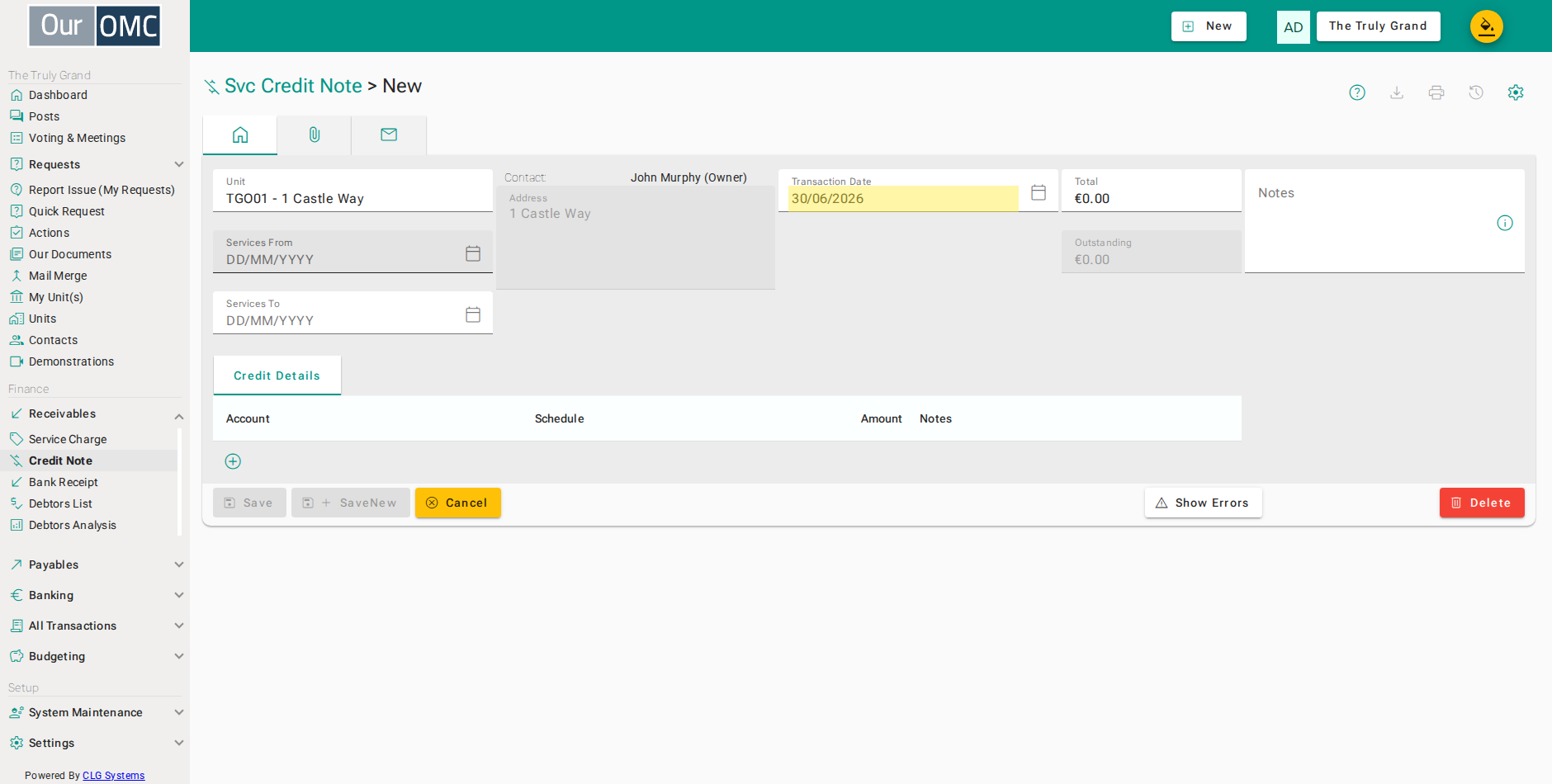The height and width of the screenshot is (784, 1552).
Task: Click the Notes info icon
Action: (x=1505, y=223)
